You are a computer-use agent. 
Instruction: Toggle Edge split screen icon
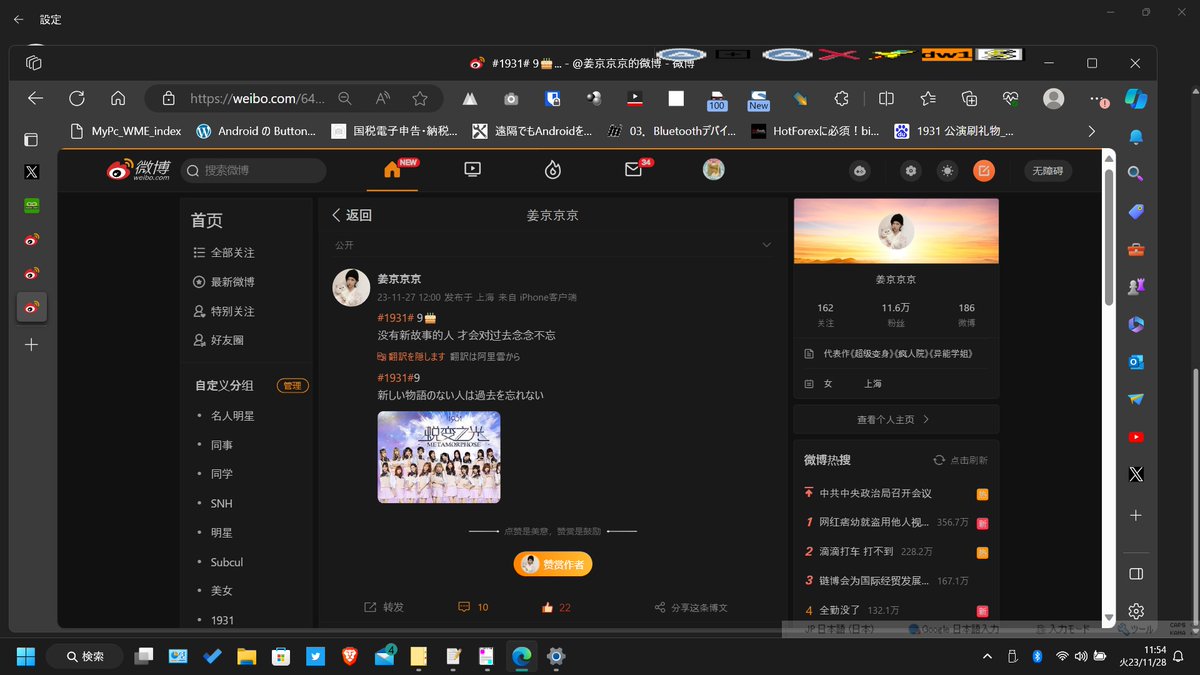click(886, 98)
